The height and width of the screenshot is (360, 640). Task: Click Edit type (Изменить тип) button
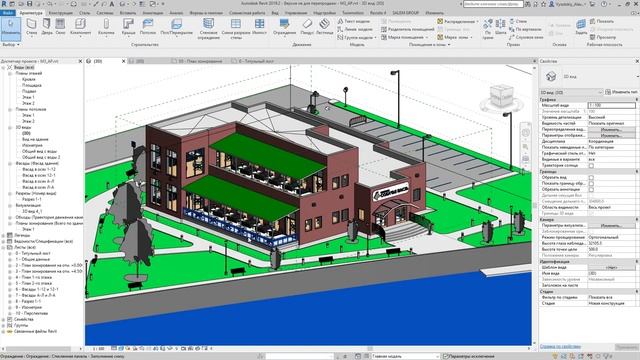tap(621, 92)
